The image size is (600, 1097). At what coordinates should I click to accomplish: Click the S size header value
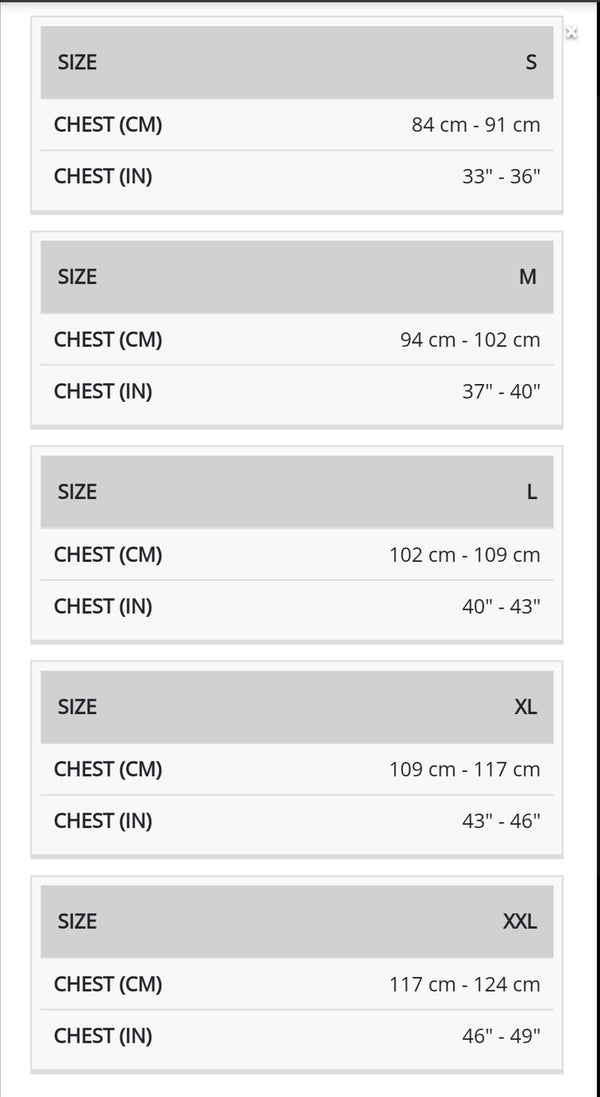[x=531, y=62]
